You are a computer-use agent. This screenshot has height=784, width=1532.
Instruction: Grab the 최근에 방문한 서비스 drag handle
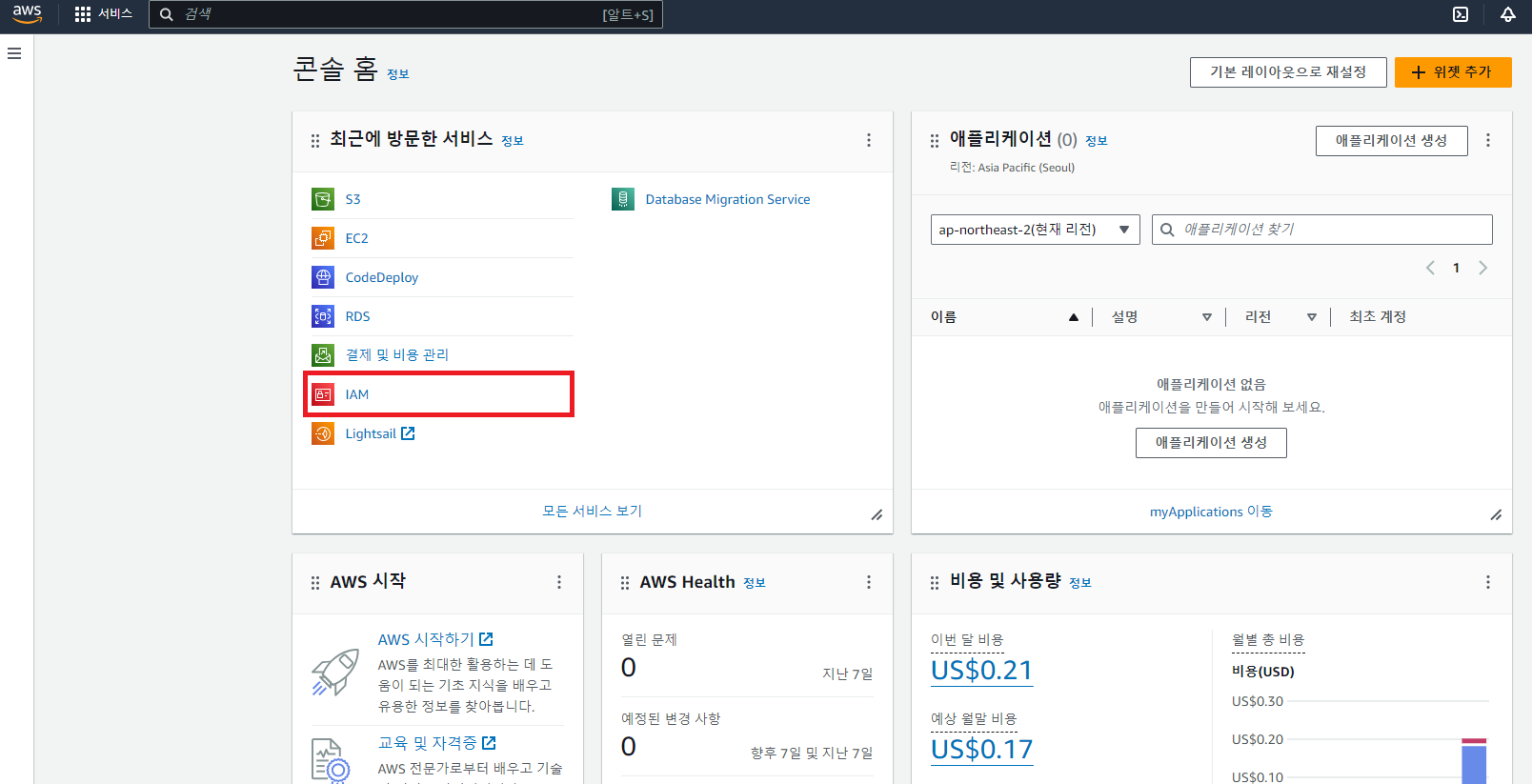pos(315,141)
